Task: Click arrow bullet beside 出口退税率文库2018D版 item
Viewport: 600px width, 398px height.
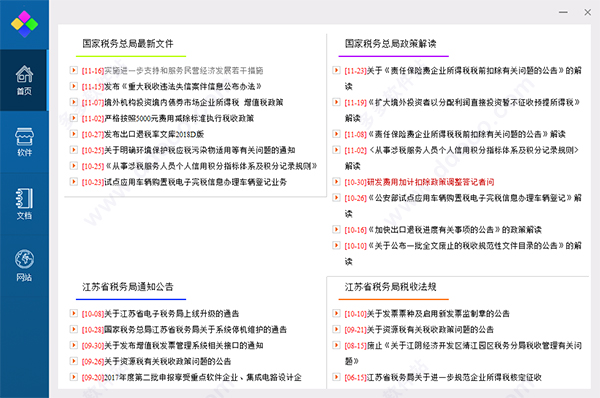Action: 73,134
